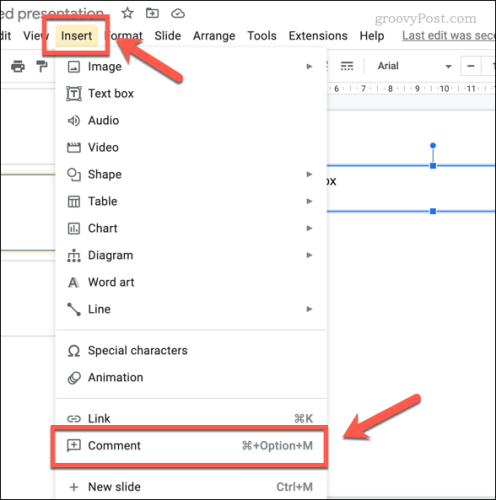The width and height of the screenshot is (496, 500).
Task: Insert a Text box
Action: pos(191,93)
